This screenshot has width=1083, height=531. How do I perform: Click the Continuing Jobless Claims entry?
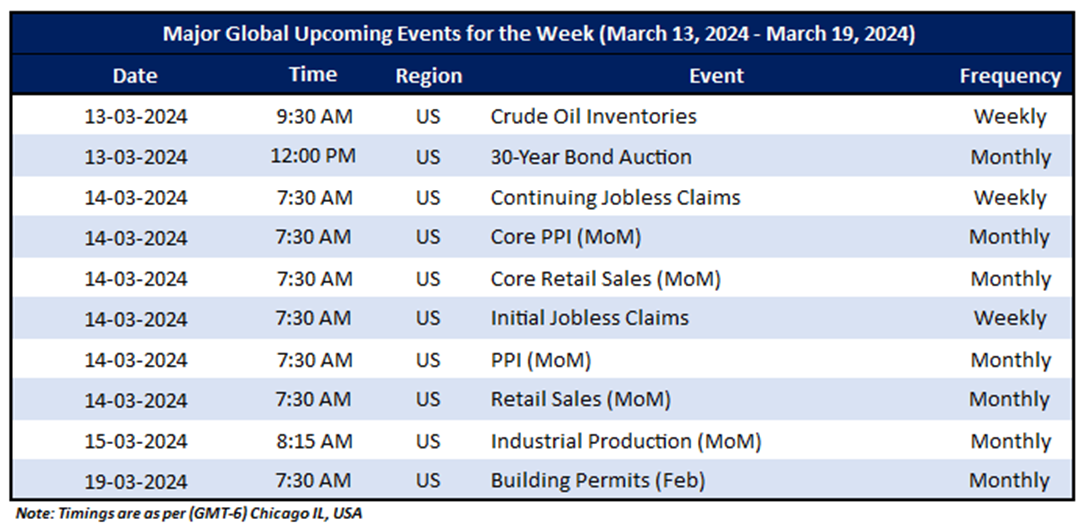click(x=615, y=198)
